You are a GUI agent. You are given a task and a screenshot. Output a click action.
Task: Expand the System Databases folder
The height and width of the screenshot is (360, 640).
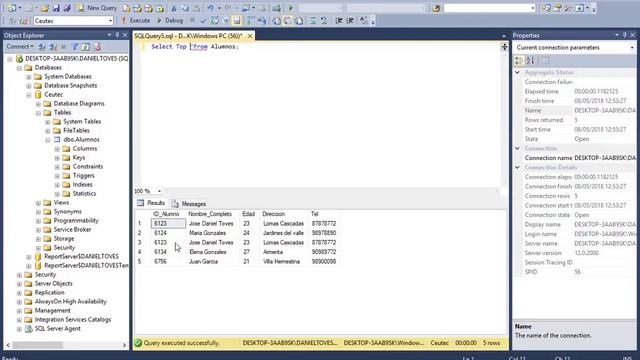pyautogui.click(x=29, y=77)
